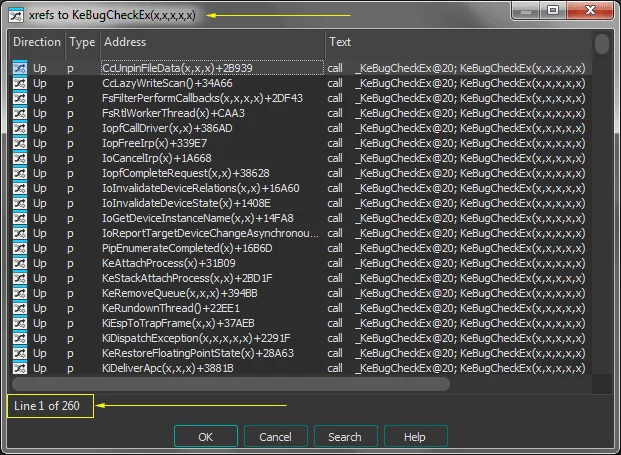
Task: Select the KeAttachProcess(x)+31B09 address
Action: point(169,263)
